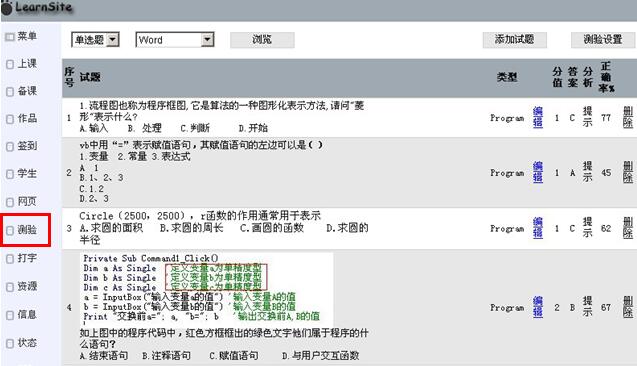Screen dimensions: 637x366
Task: Delete question 2 with 删除 link
Action: 628,172
